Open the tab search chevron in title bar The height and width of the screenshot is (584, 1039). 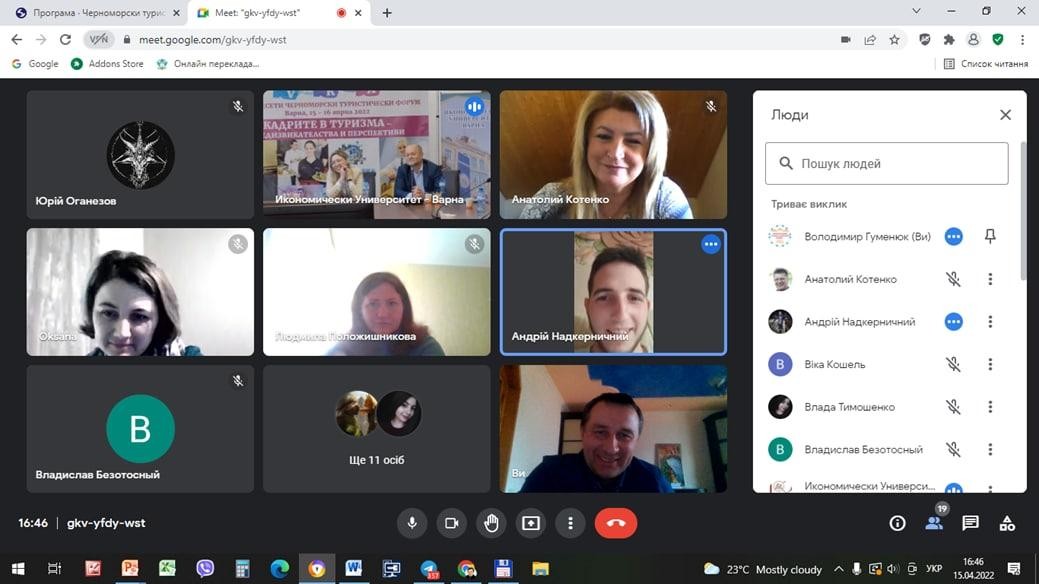(916, 11)
